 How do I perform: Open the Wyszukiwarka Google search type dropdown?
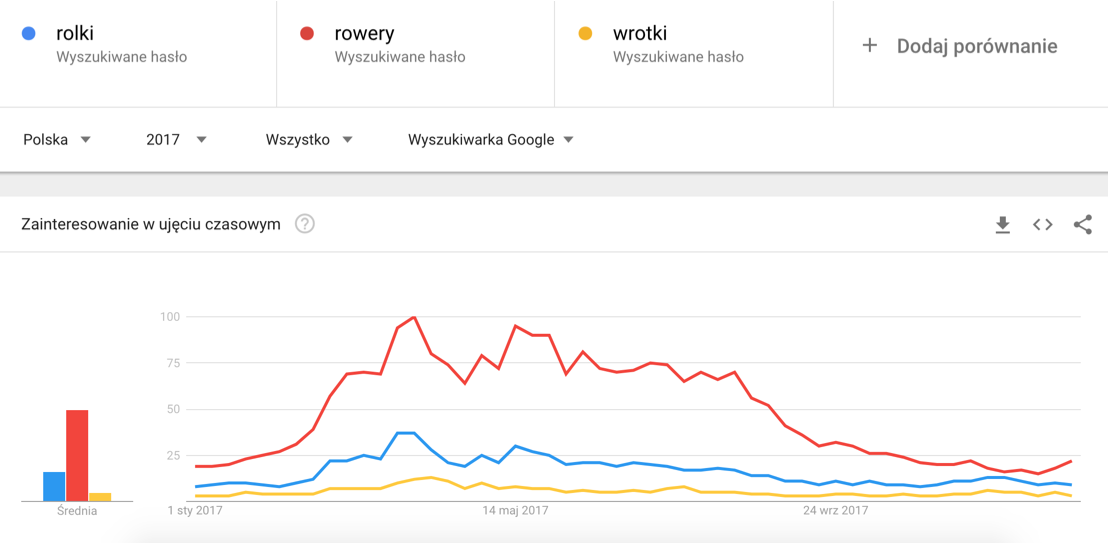click(x=490, y=139)
